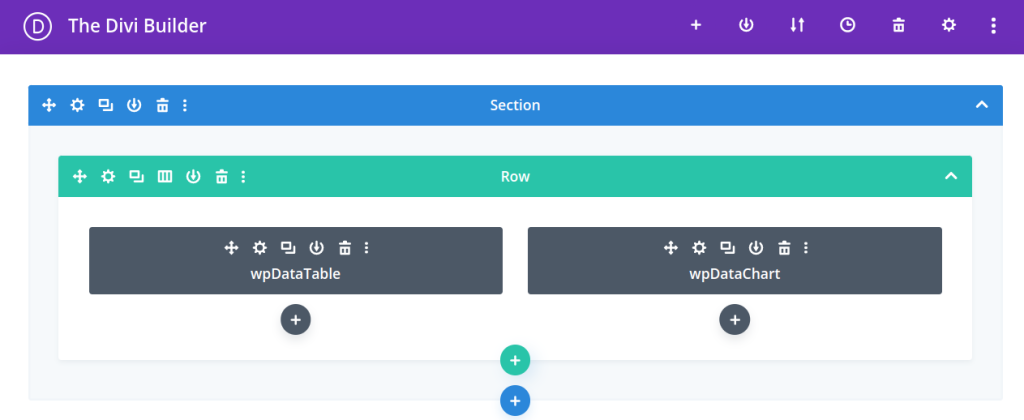Open page settings gear in top bar
The height and width of the screenshot is (420, 1024).
point(948,25)
